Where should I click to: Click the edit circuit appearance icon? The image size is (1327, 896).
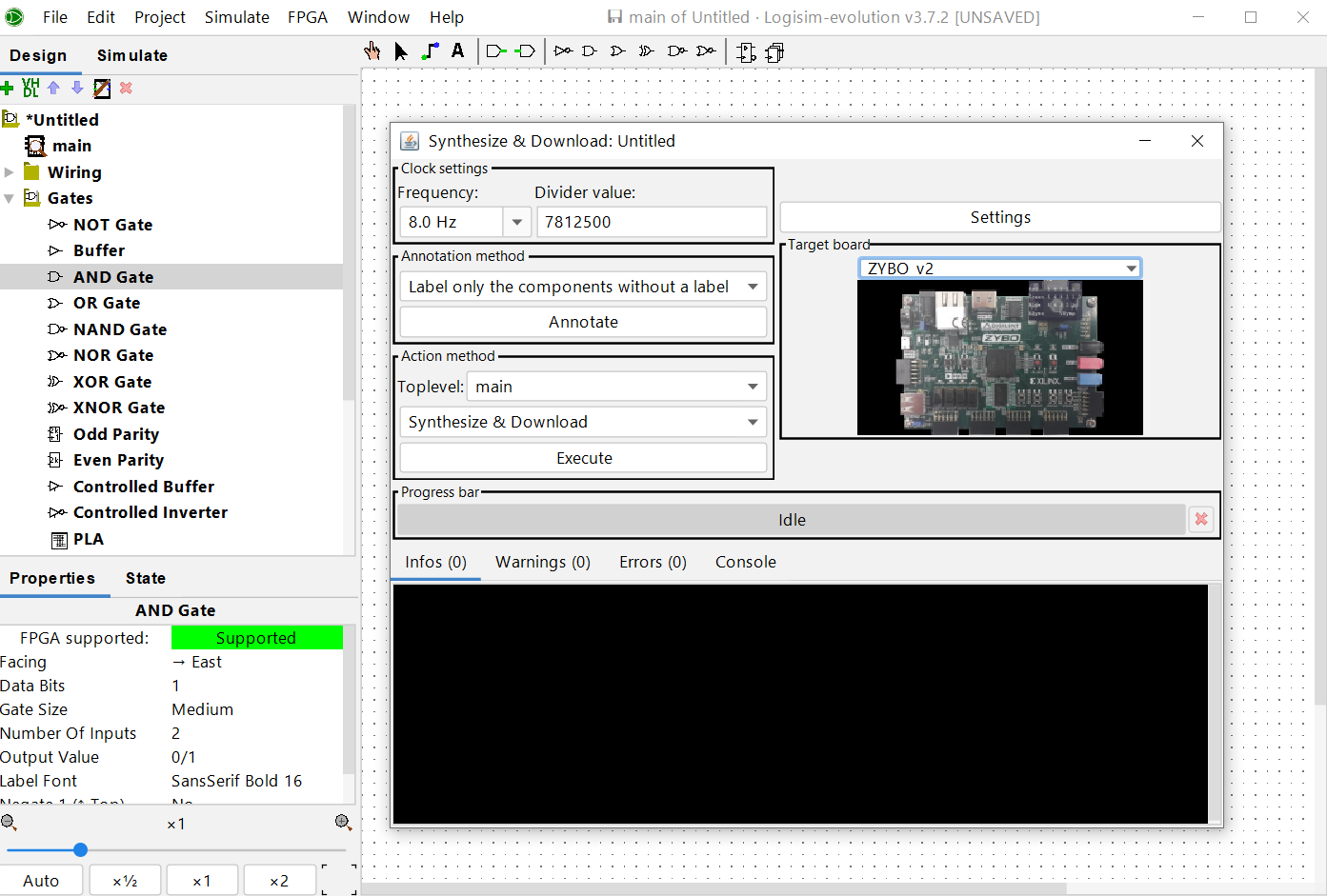[x=102, y=89]
